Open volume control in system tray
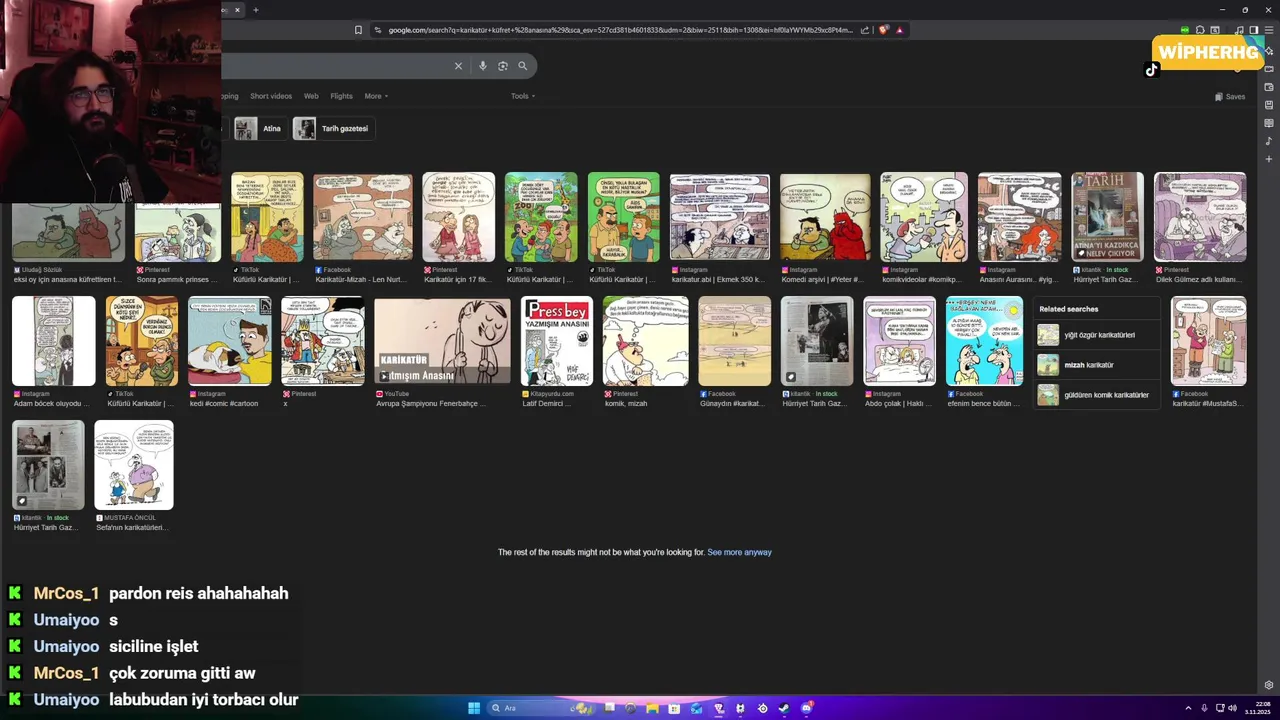The image size is (1280, 720). coord(1232,708)
